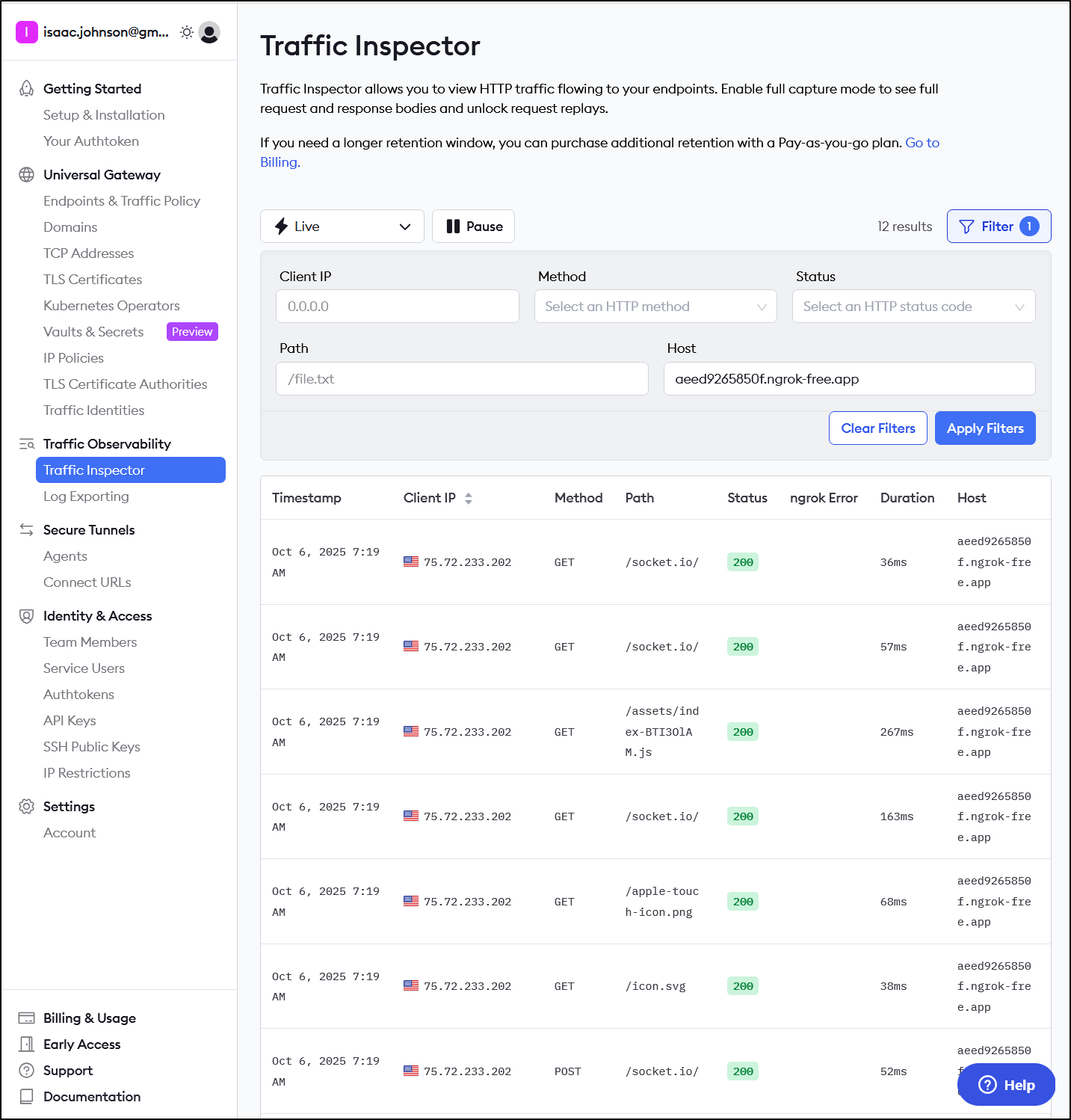Screen dimensions: 1071x1120
Task: Click the Universal Gateway globe icon
Action: [27, 175]
